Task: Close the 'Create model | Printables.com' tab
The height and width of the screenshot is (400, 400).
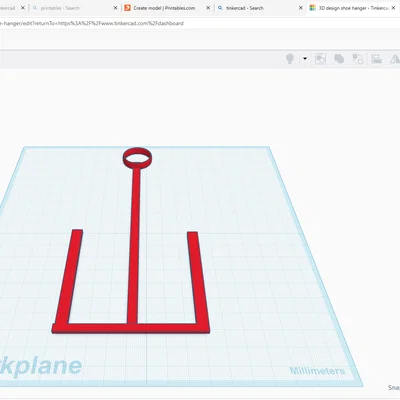Action: [208, 8]
